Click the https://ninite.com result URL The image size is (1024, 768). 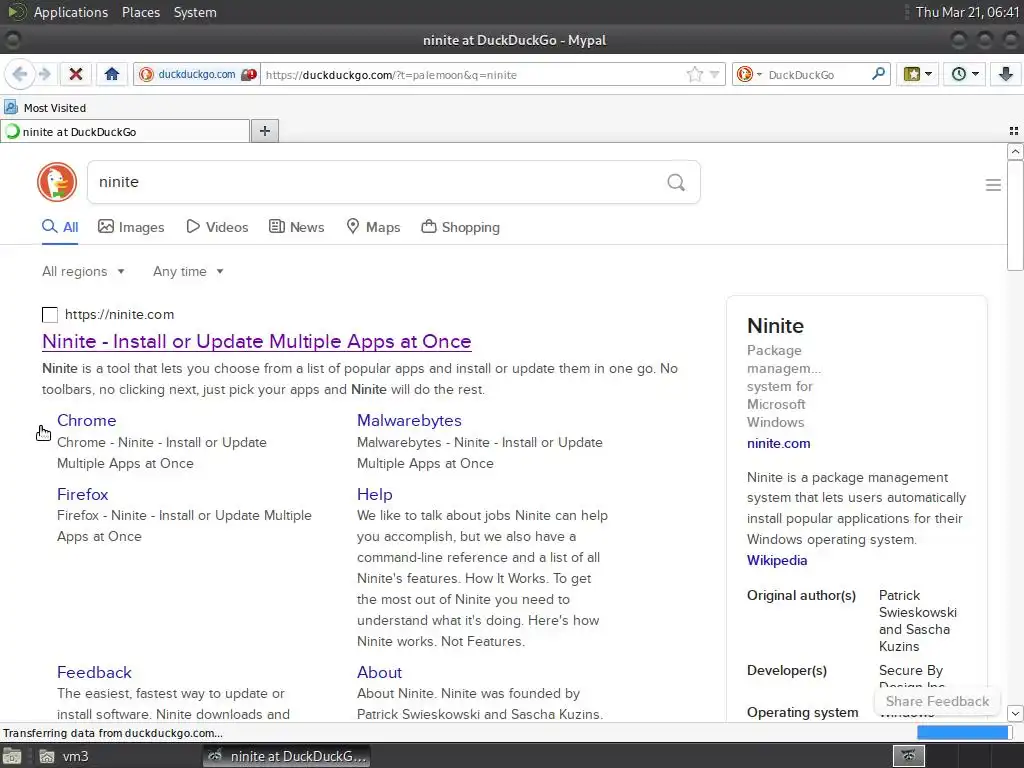120,314
